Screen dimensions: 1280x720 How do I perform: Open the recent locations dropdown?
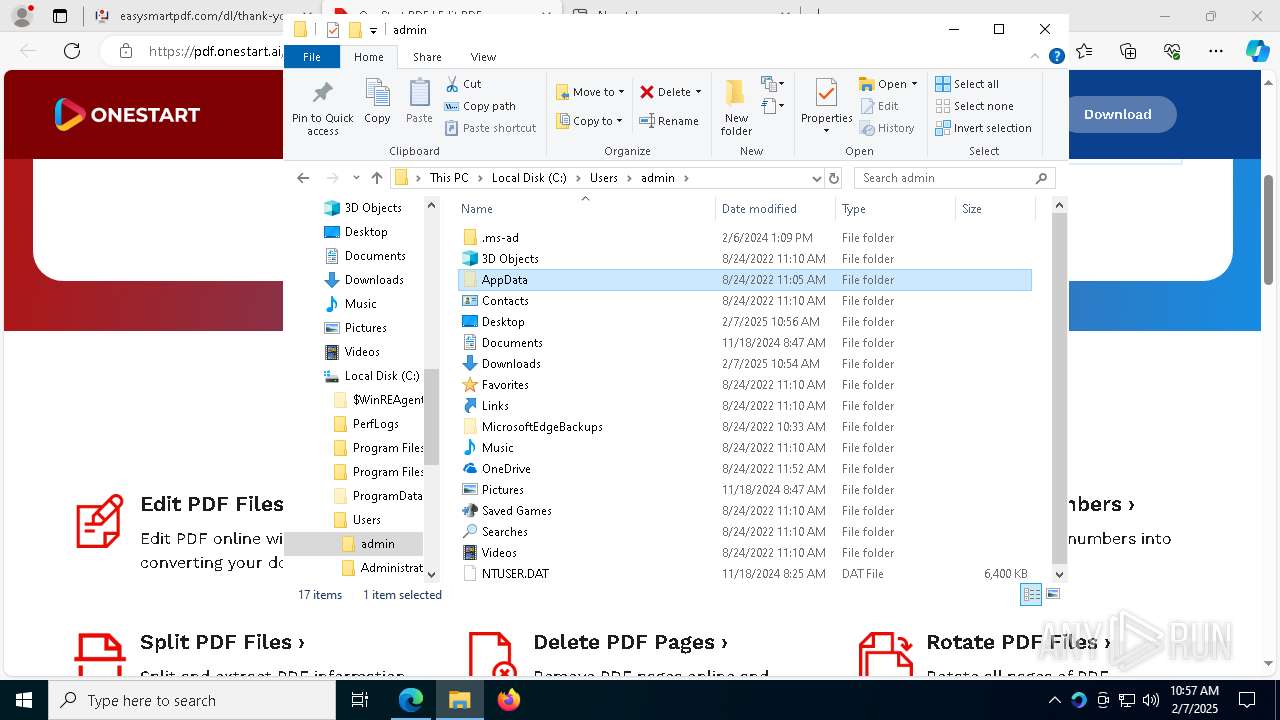tap(356, 178)
